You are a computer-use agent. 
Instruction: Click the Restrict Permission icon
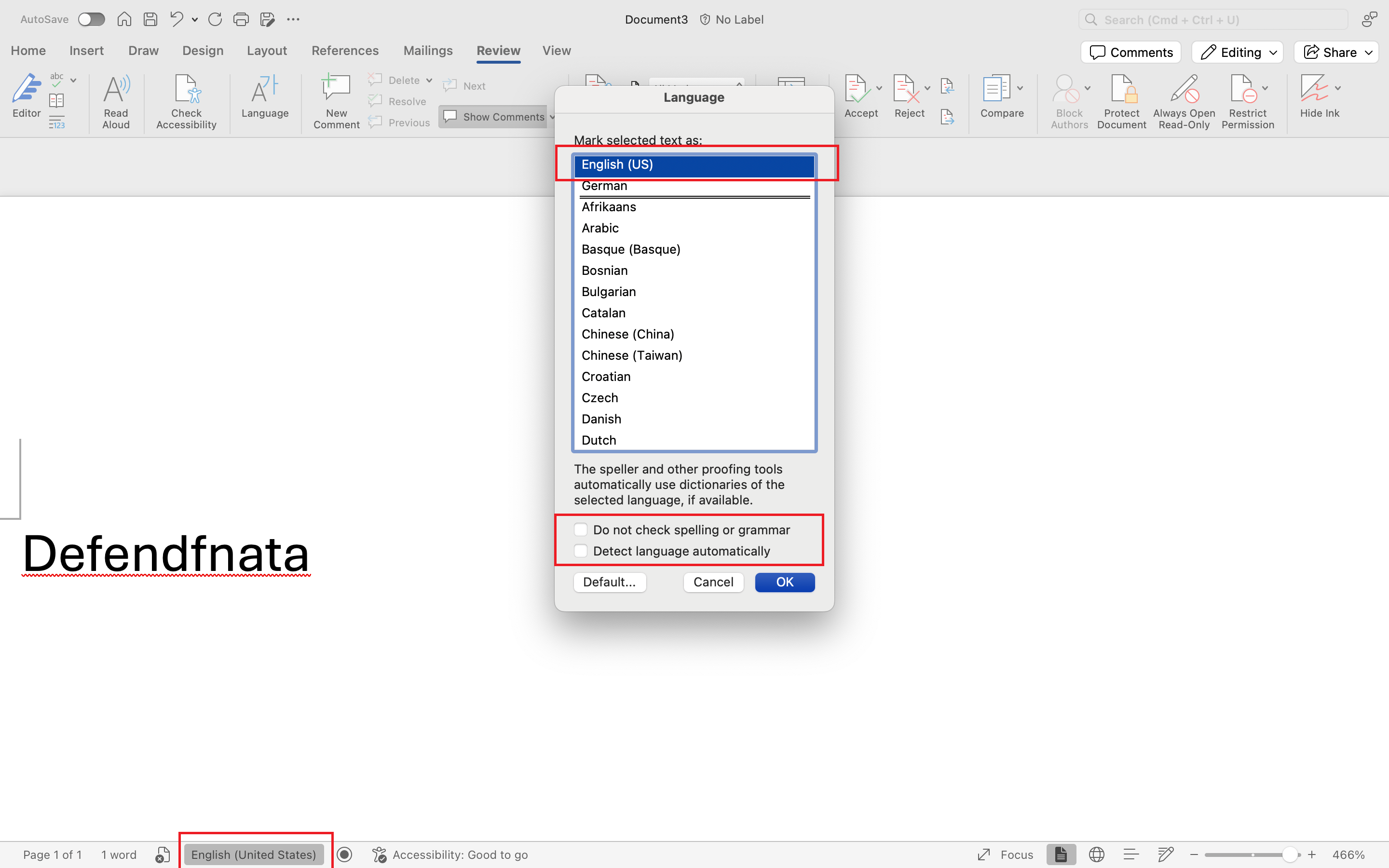click(x=1243, y=90)
